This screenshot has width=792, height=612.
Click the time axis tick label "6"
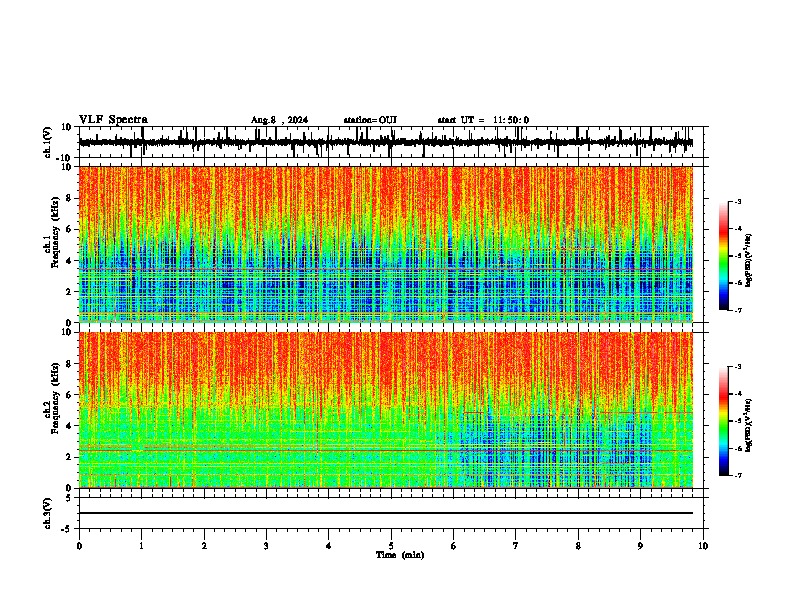pos(453,546)
